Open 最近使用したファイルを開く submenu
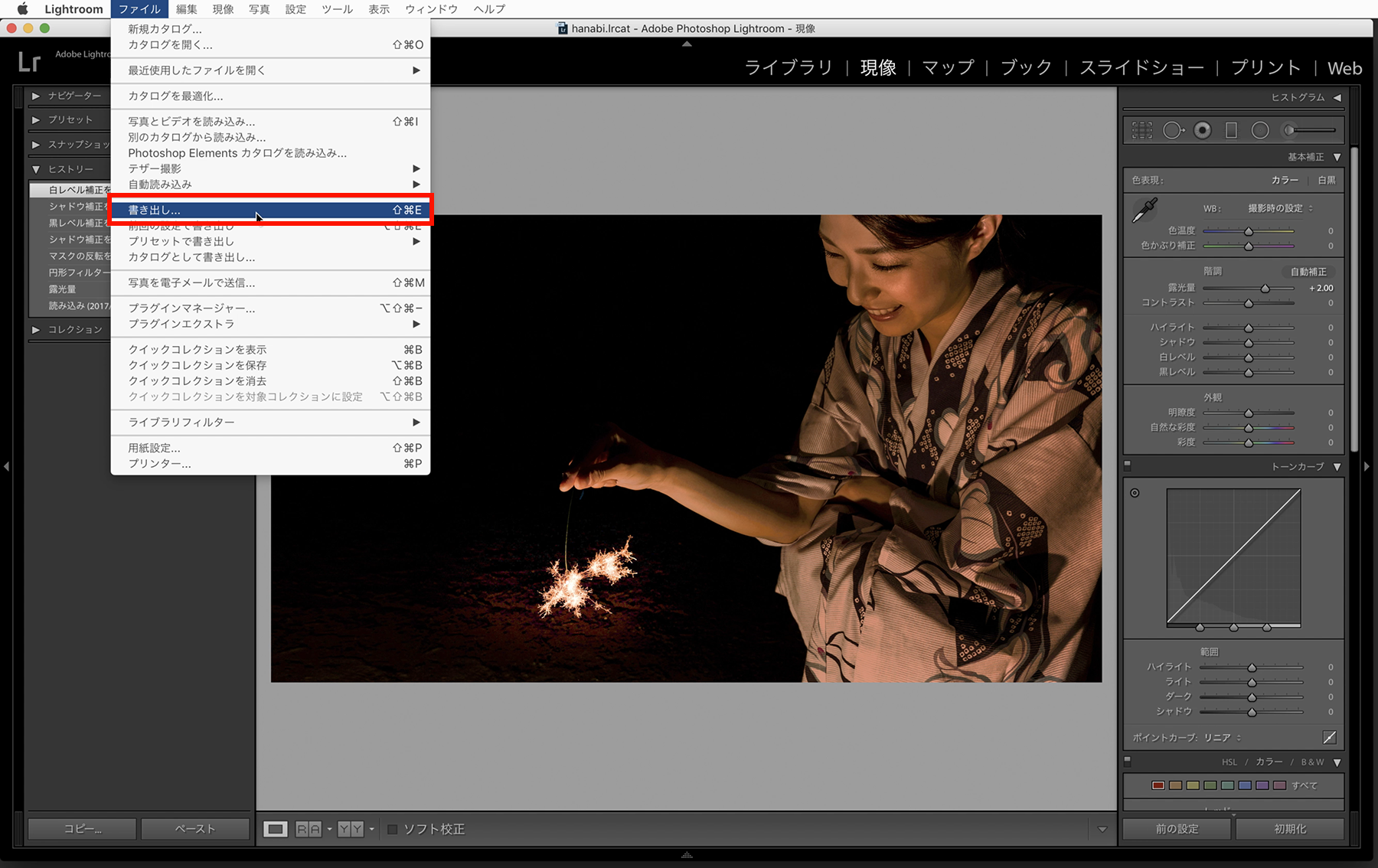Screen dimensions: 1378x868 [270, 70]
